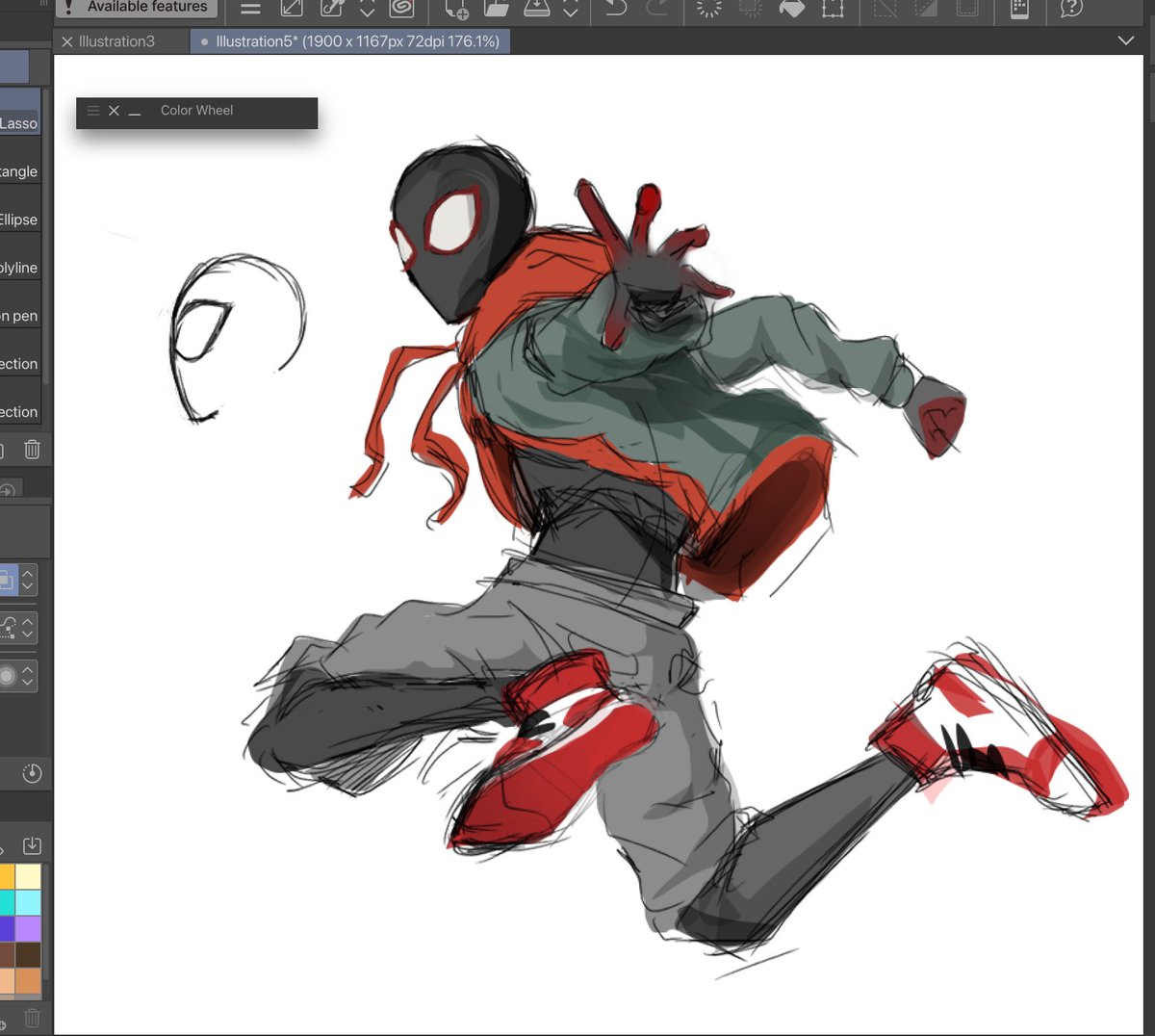Screen dimensions: 1155x1036
Task: Pick the blue-violet color swatch
Action: [x=7, y=928]
